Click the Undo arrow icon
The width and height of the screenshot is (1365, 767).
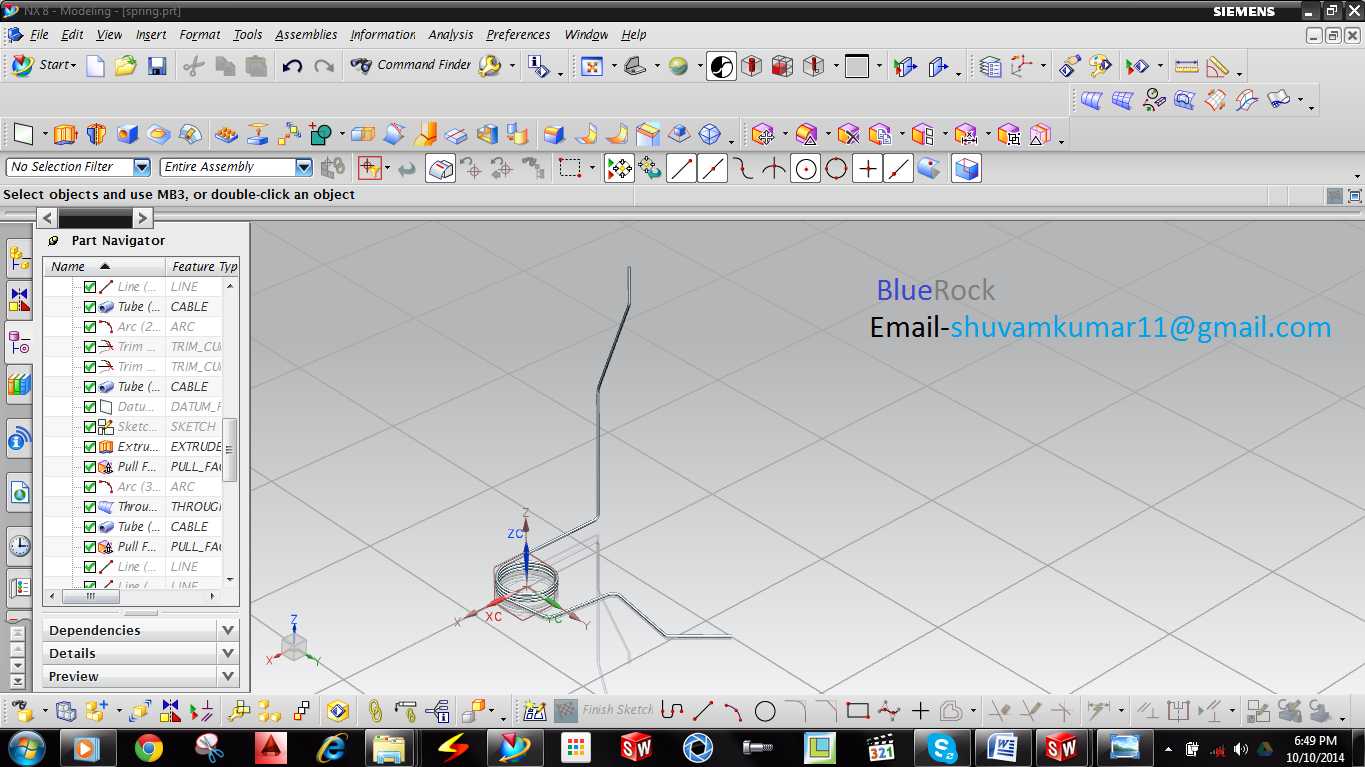click(x=292, y=66)
